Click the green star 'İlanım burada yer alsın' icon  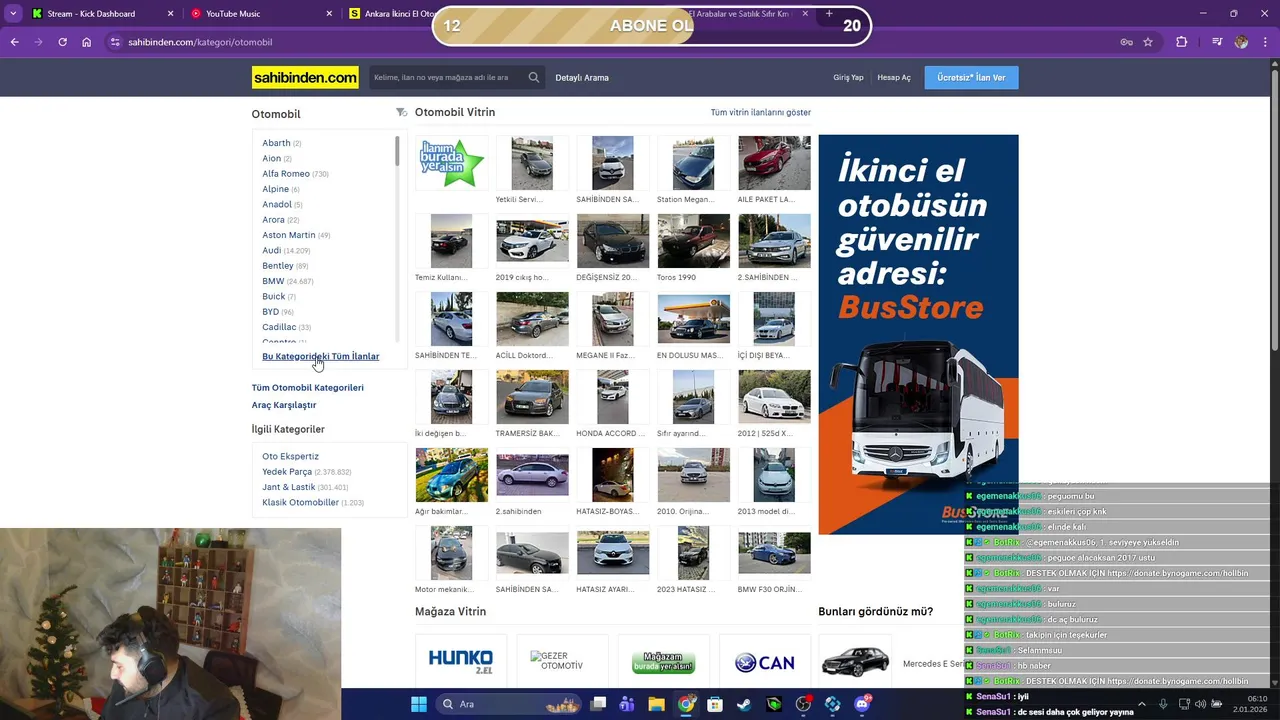pyautogui.click(x=452, y=162)
